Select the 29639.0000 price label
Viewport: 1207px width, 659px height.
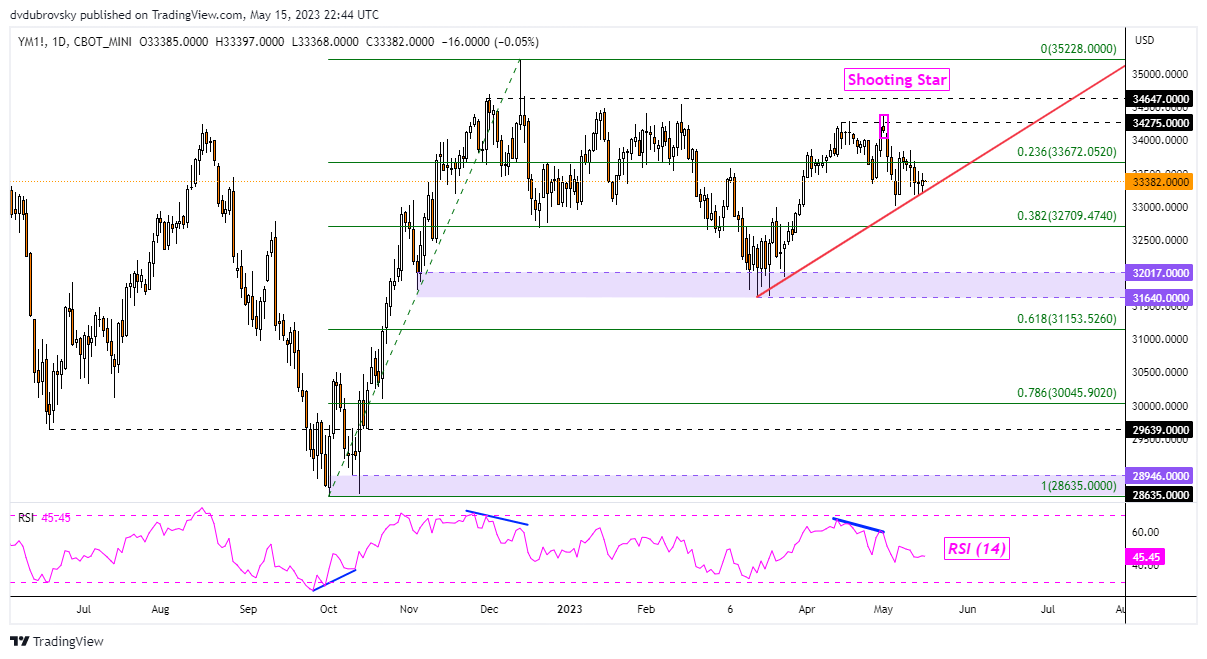point(1159,429)
